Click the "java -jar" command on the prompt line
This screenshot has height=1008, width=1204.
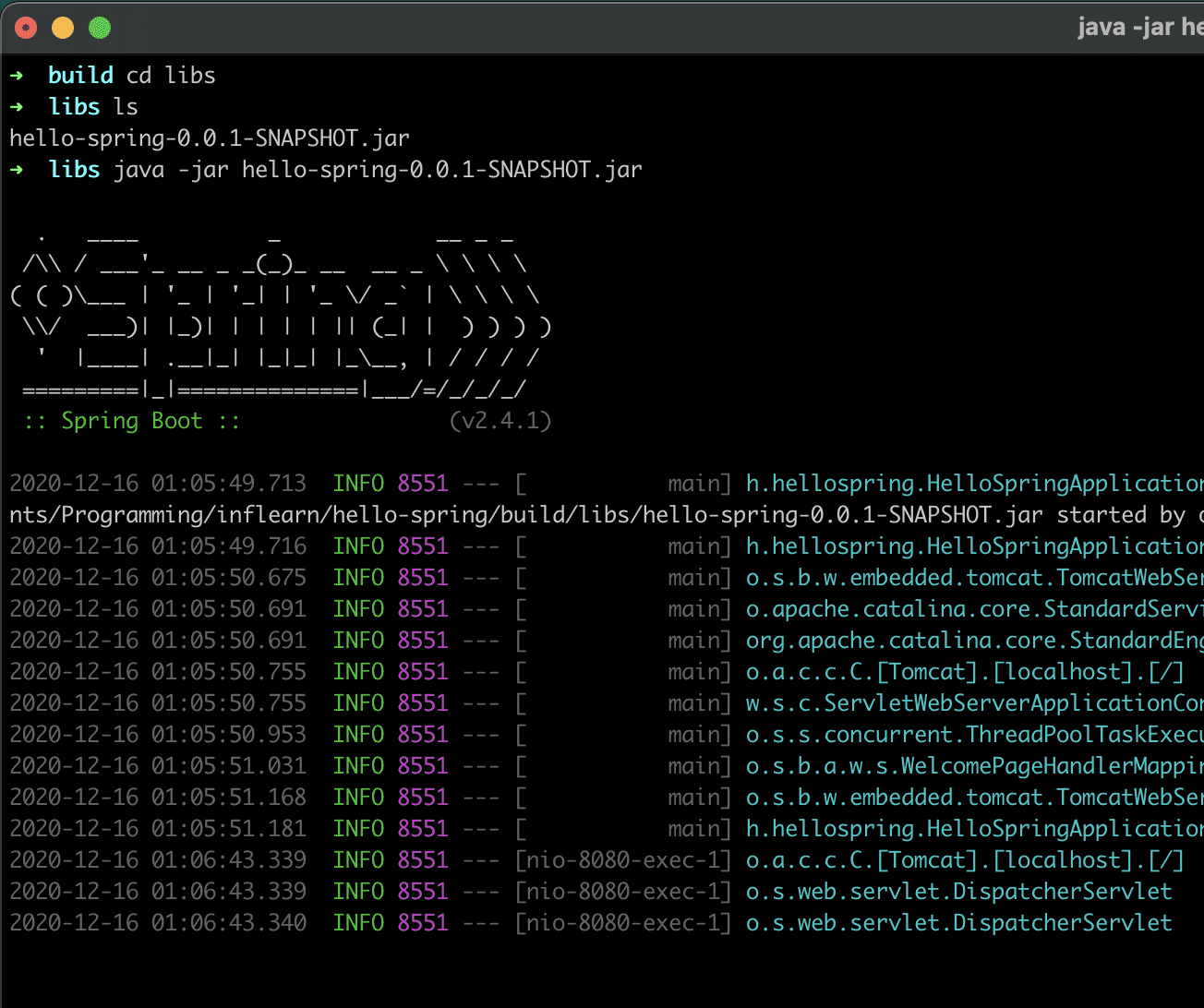pos(171,170)
